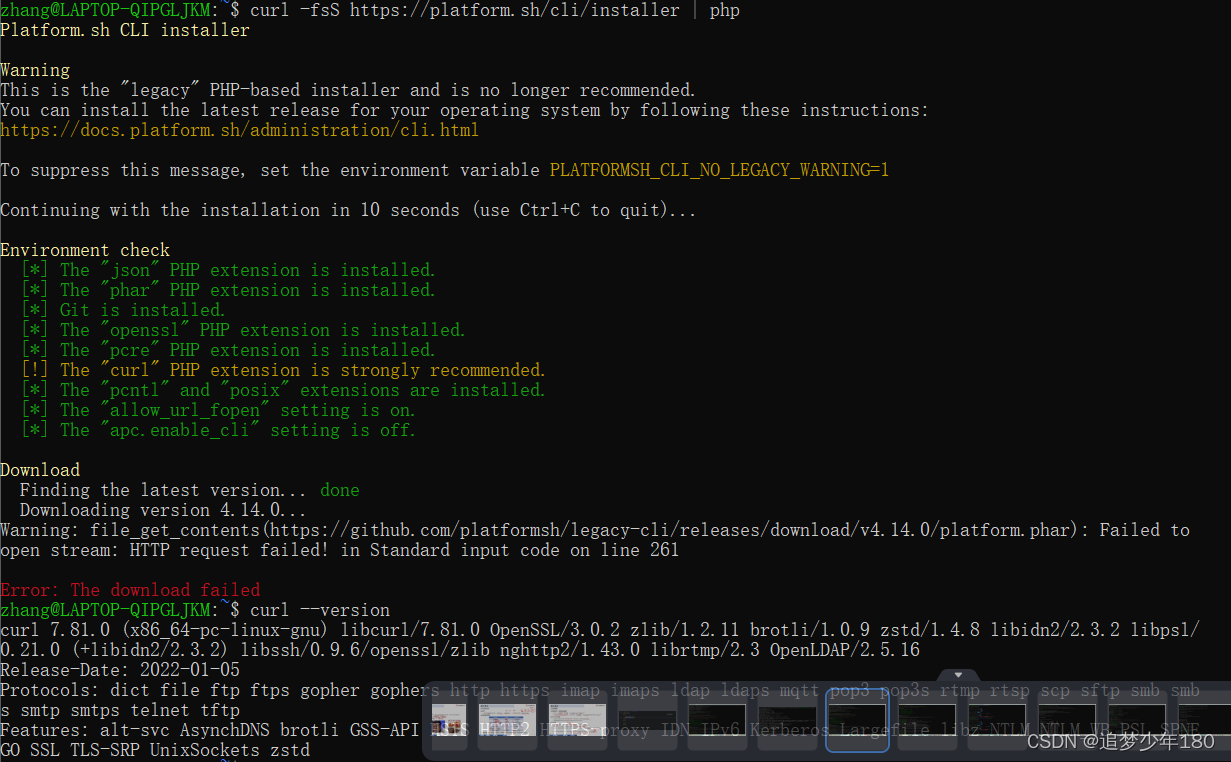
Task: Click the 'openssl' PHP extension is installed line
Action: pos(243,330)
